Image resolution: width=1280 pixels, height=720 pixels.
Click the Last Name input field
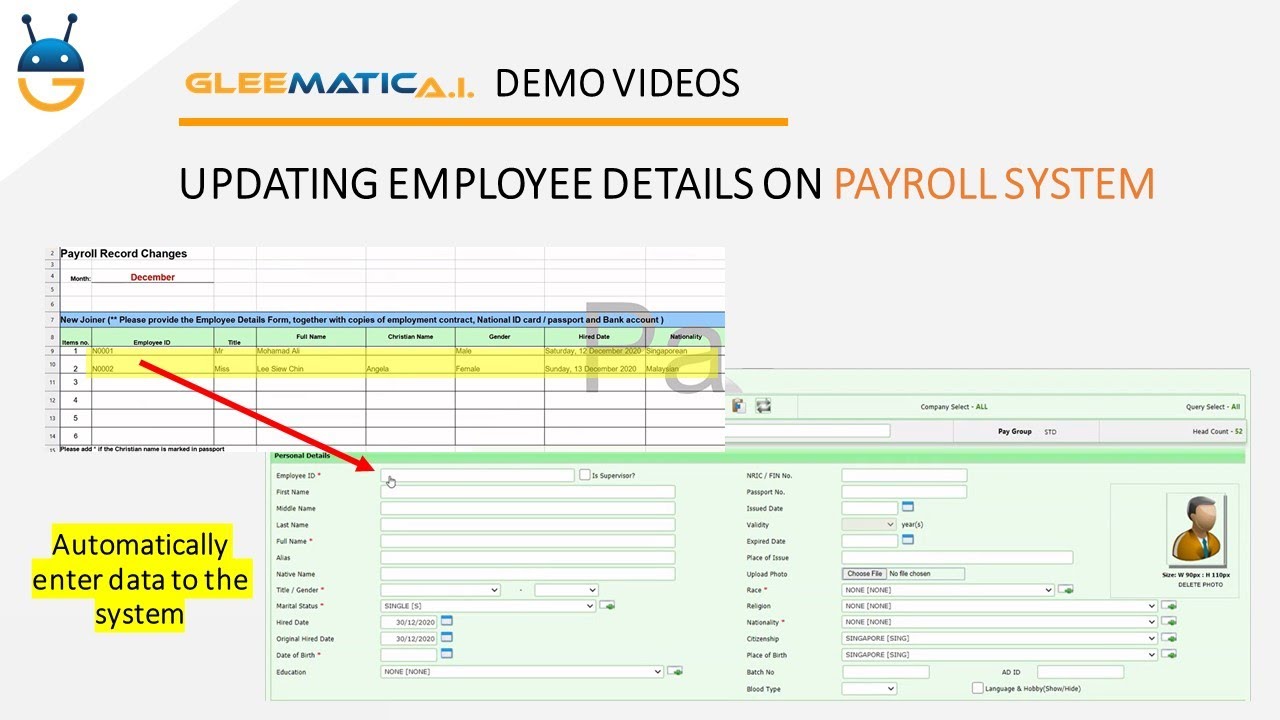528,525
